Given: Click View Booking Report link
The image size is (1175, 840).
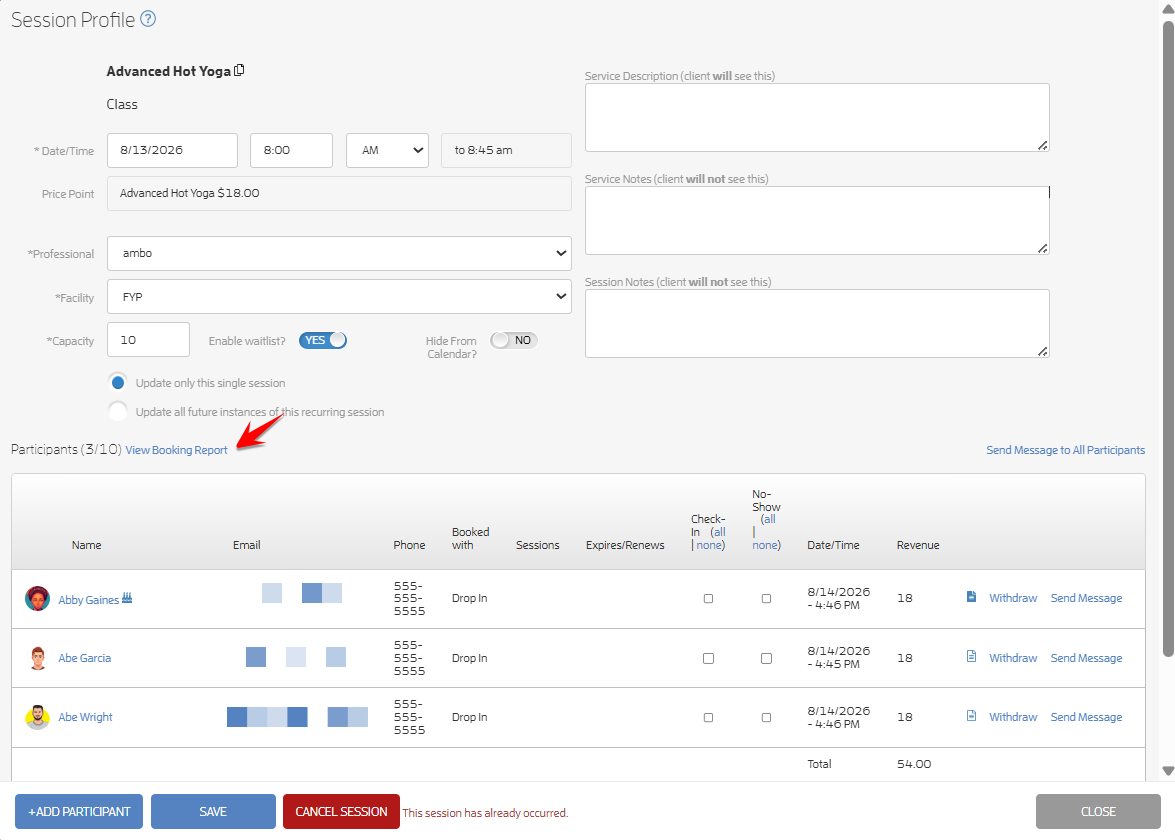Looking at the screenshot, I should click(x=176, y=450).
